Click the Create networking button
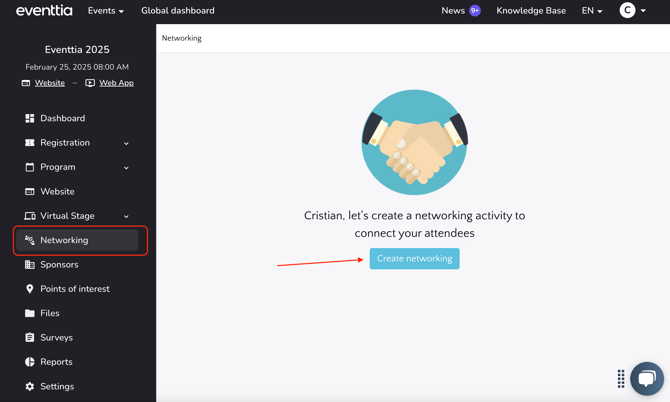The width and height of the screenshot is (670, 402). (414, 259)
